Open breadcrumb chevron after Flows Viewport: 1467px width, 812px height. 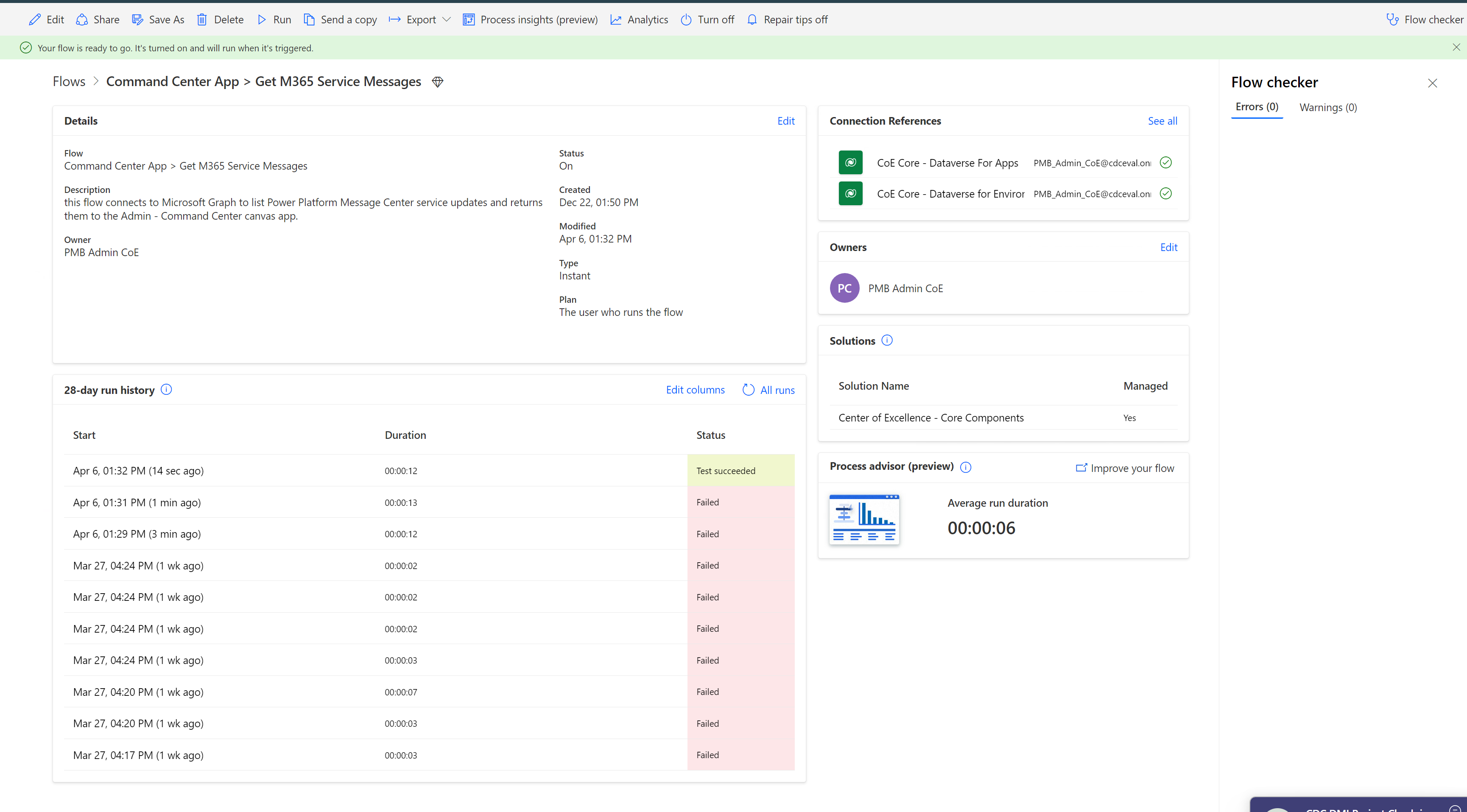pos(95,81)
